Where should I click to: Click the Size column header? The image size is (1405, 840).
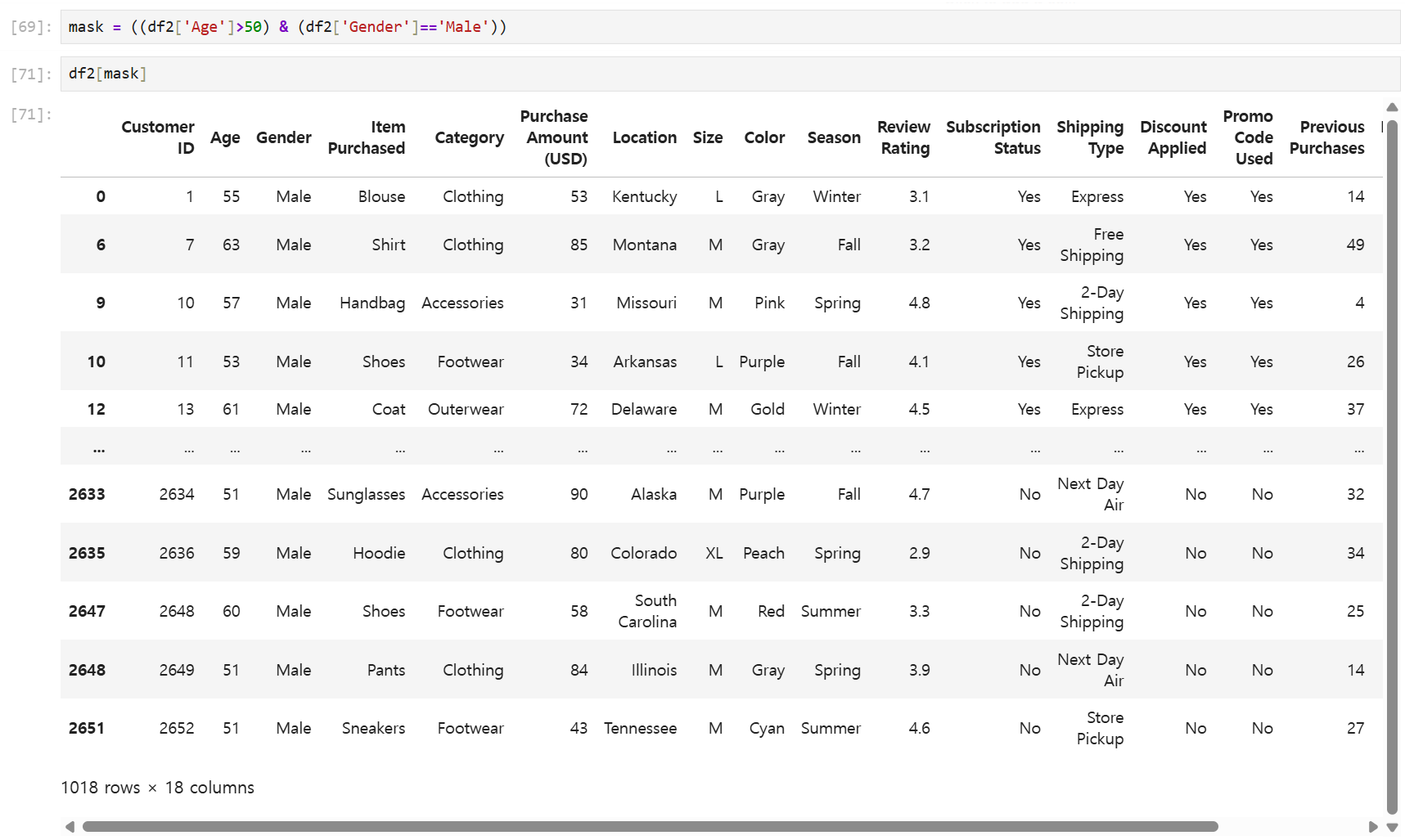point(708,137)
